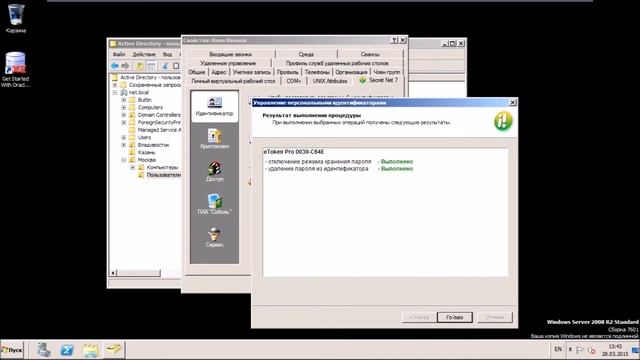The width and height of the screenshot is (640, 360).
Task: Click the EN language indicator
Action: [558, 349]
